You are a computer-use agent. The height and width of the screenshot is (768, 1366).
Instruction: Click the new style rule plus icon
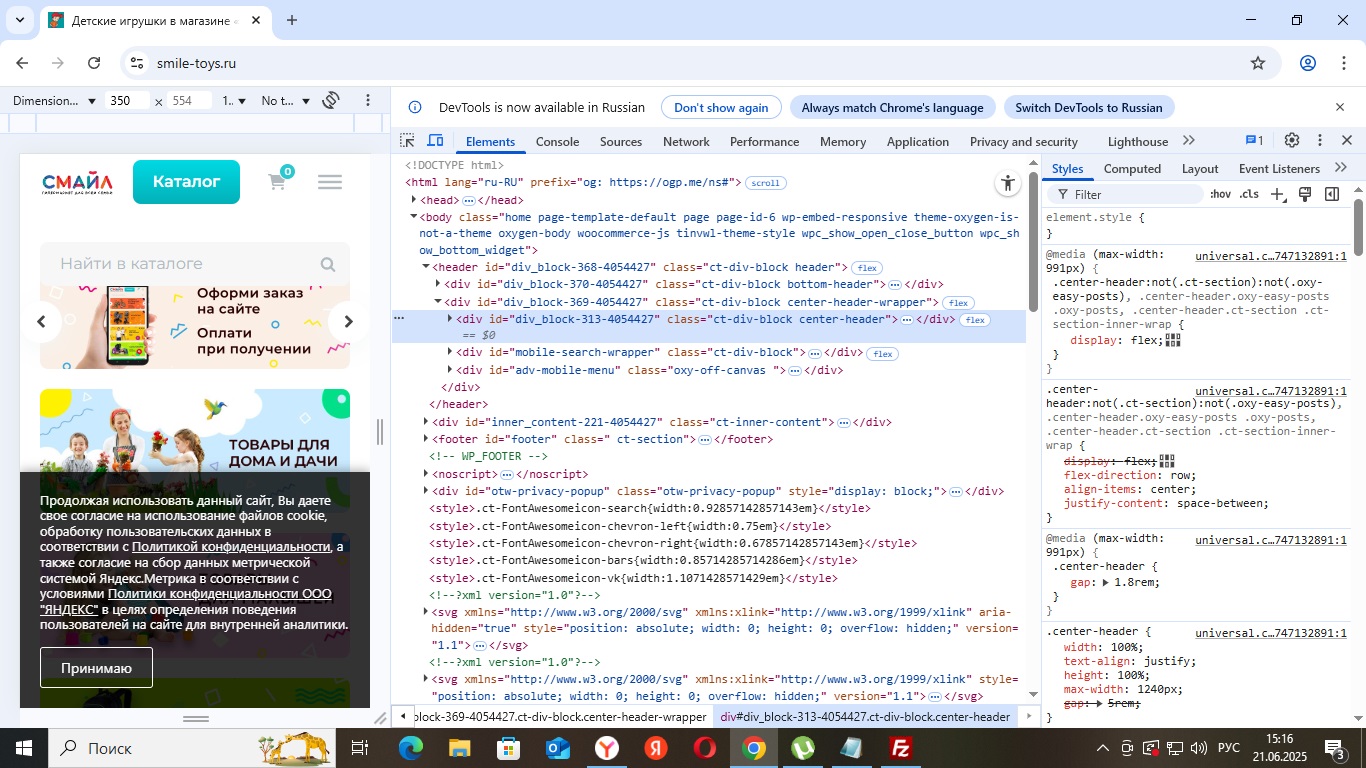click(1277, 194)
